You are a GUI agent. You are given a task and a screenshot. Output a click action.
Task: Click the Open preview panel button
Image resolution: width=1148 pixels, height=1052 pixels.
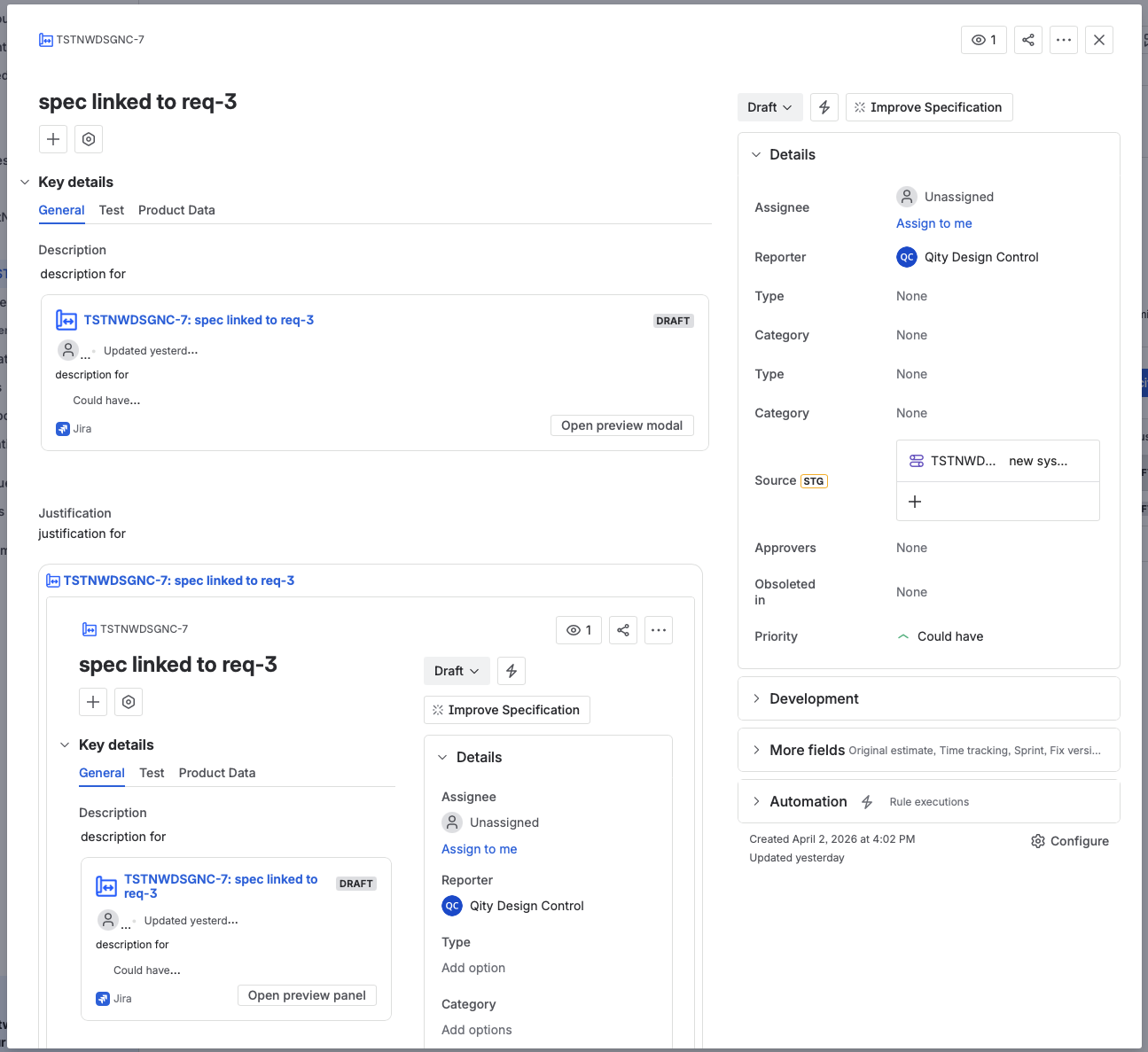(x=307, y=995)
